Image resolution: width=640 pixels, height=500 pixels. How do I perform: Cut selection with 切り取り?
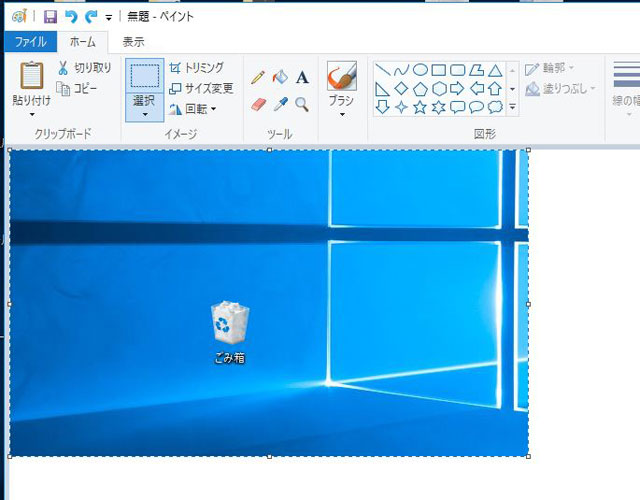84,68
